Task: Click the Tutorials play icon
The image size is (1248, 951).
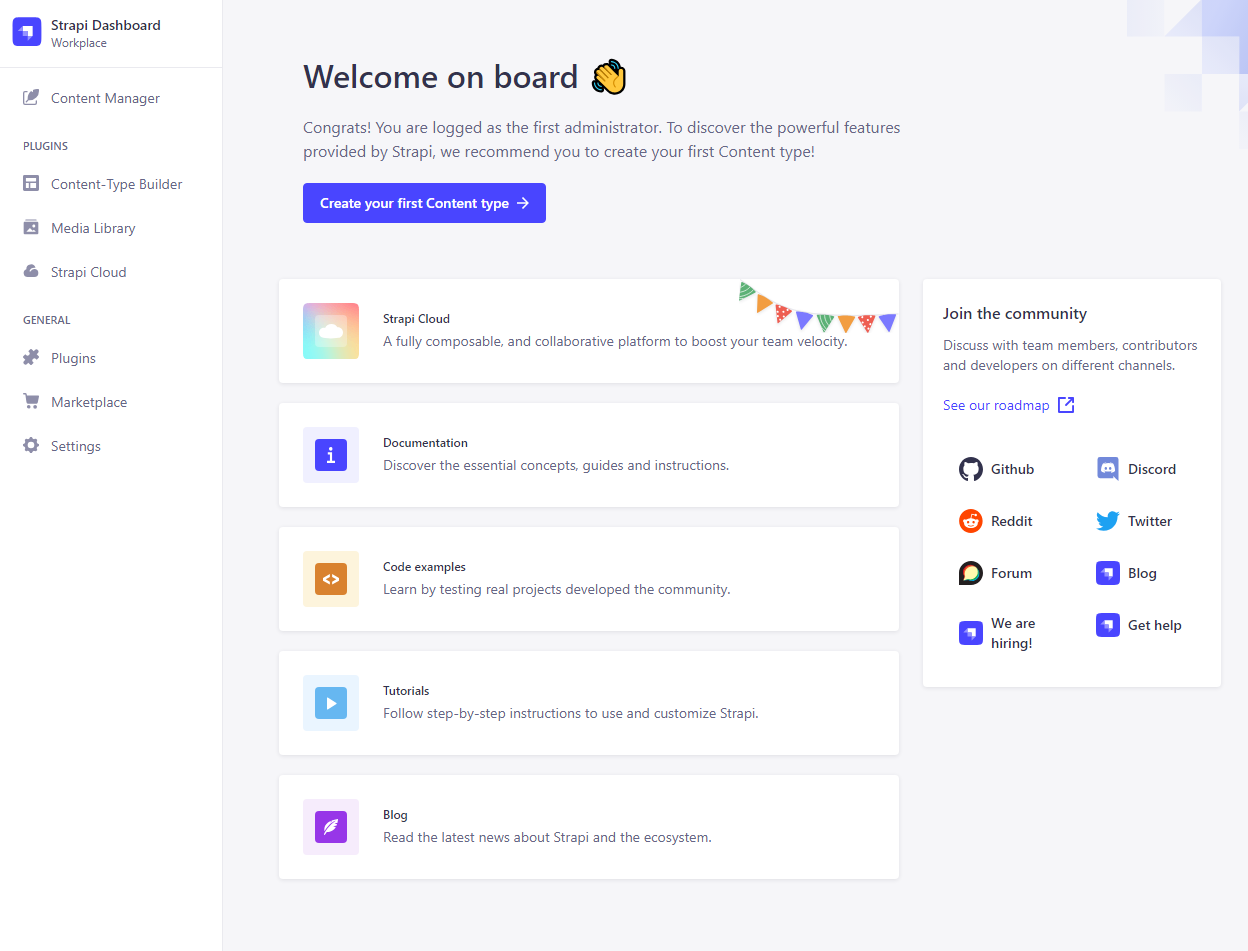Action: click(331, 703)
